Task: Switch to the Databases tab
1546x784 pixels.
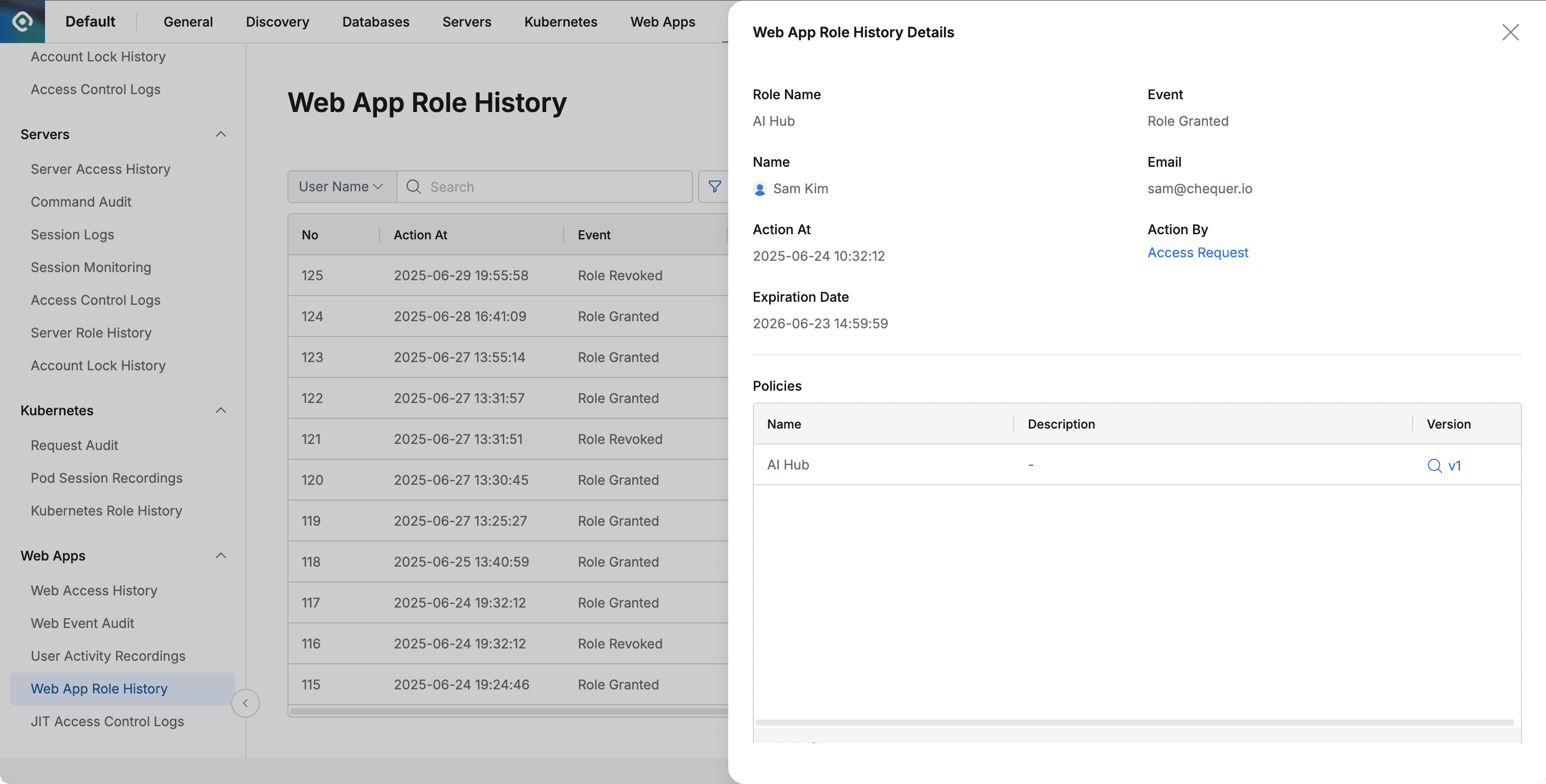Action: pos(376,21)
